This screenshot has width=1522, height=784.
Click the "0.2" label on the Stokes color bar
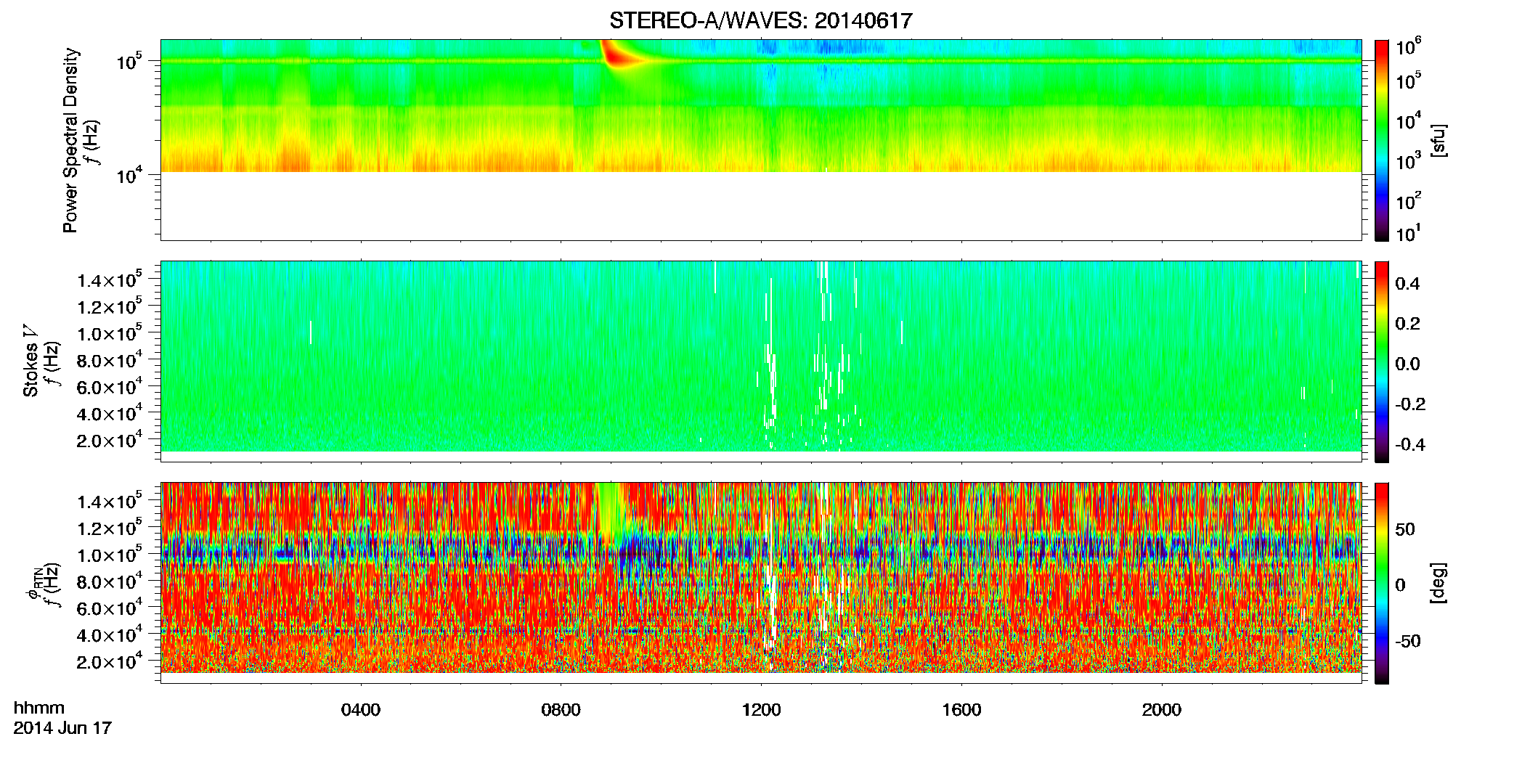(1407, 324)
